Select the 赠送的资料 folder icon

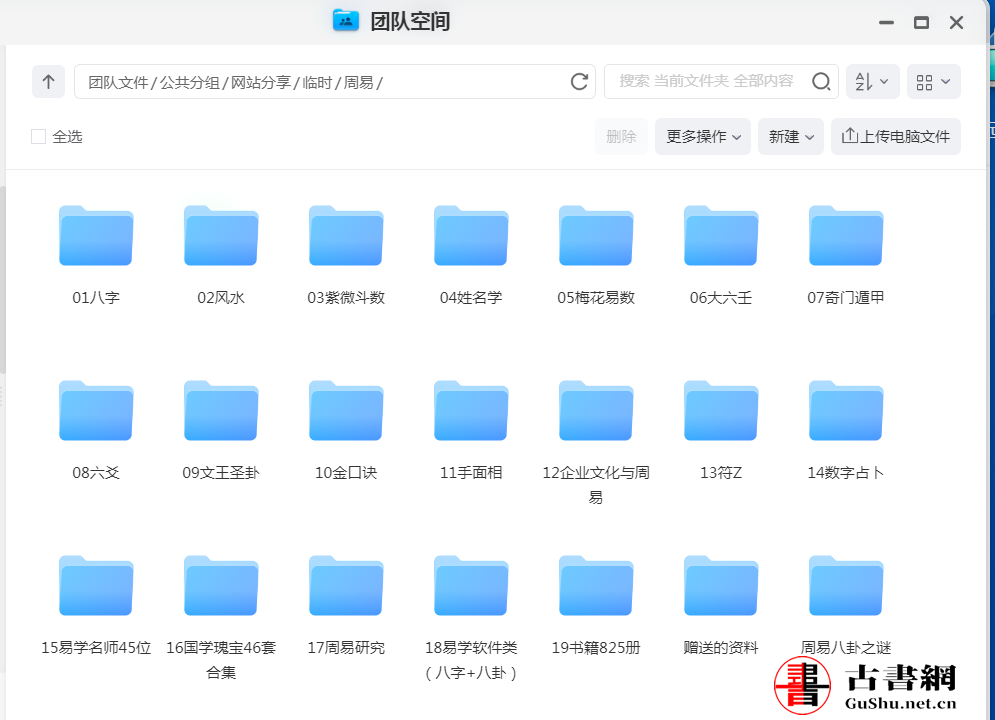(721, 586)
